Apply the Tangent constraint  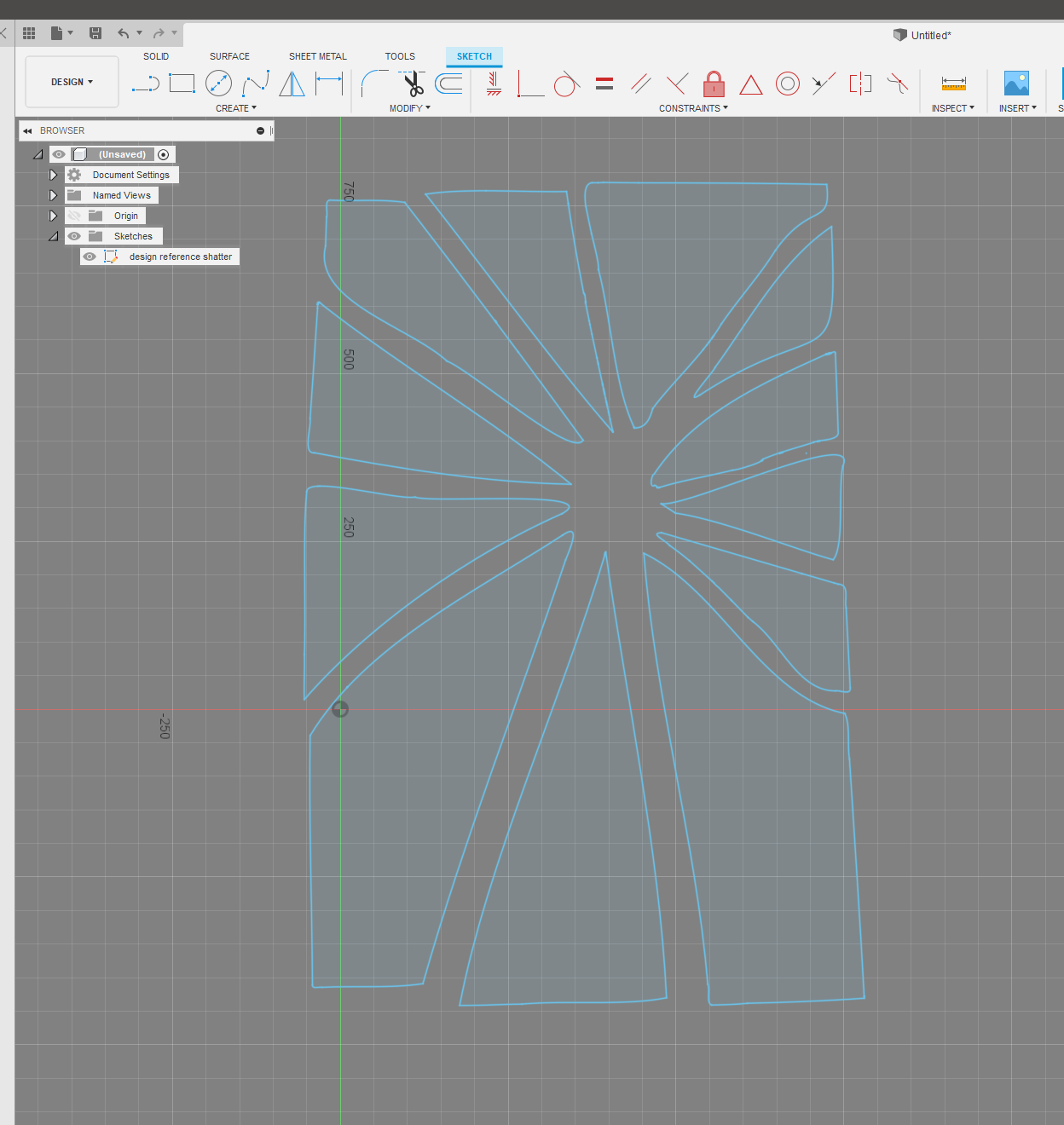tap(566, 84)
